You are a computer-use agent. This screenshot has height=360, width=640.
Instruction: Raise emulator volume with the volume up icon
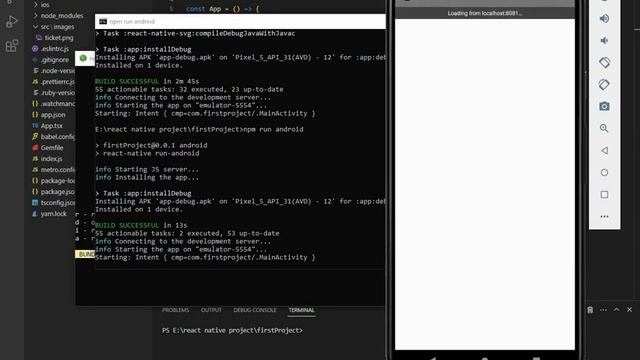(x=604, y=19)
